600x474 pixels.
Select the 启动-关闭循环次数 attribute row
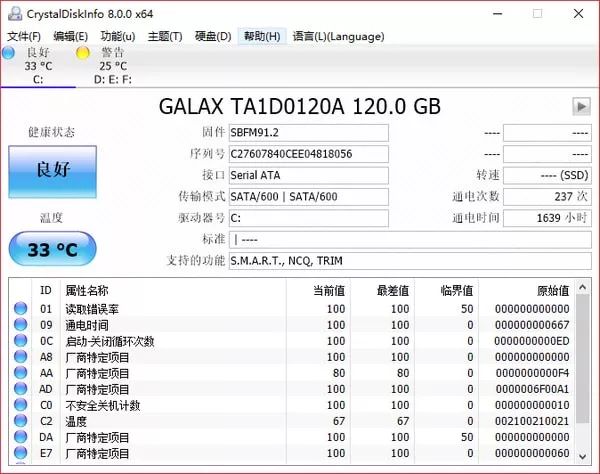pos(292,341)
